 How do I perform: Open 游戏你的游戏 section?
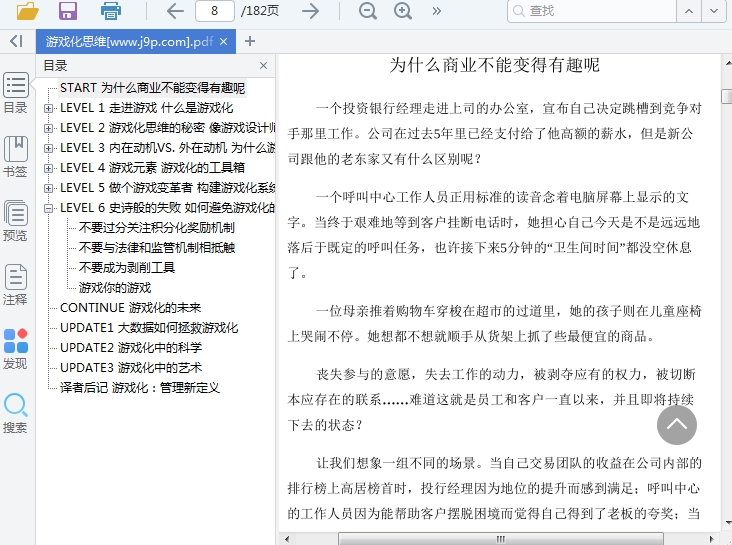115,288
